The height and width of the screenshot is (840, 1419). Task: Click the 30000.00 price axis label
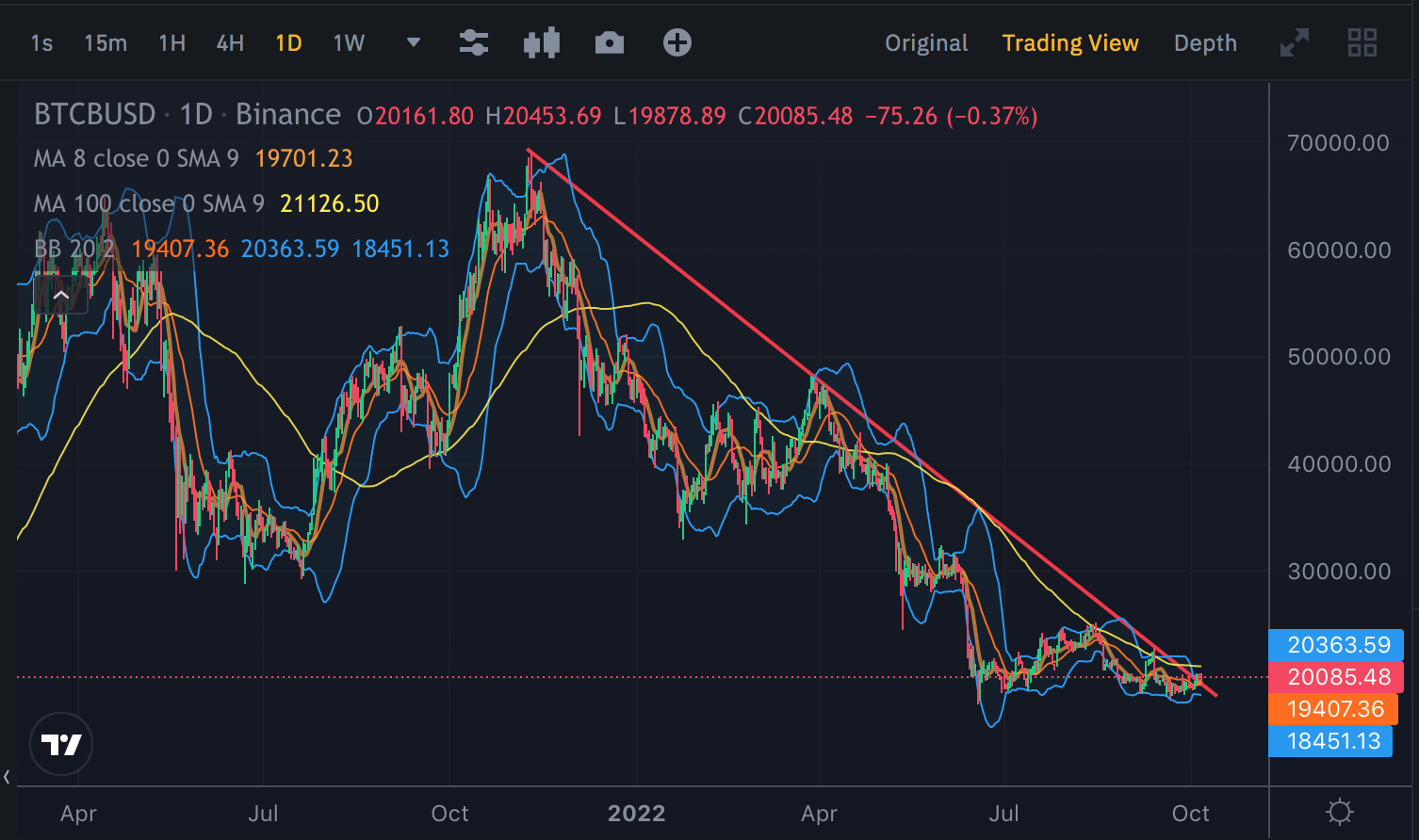[1339, 572]
